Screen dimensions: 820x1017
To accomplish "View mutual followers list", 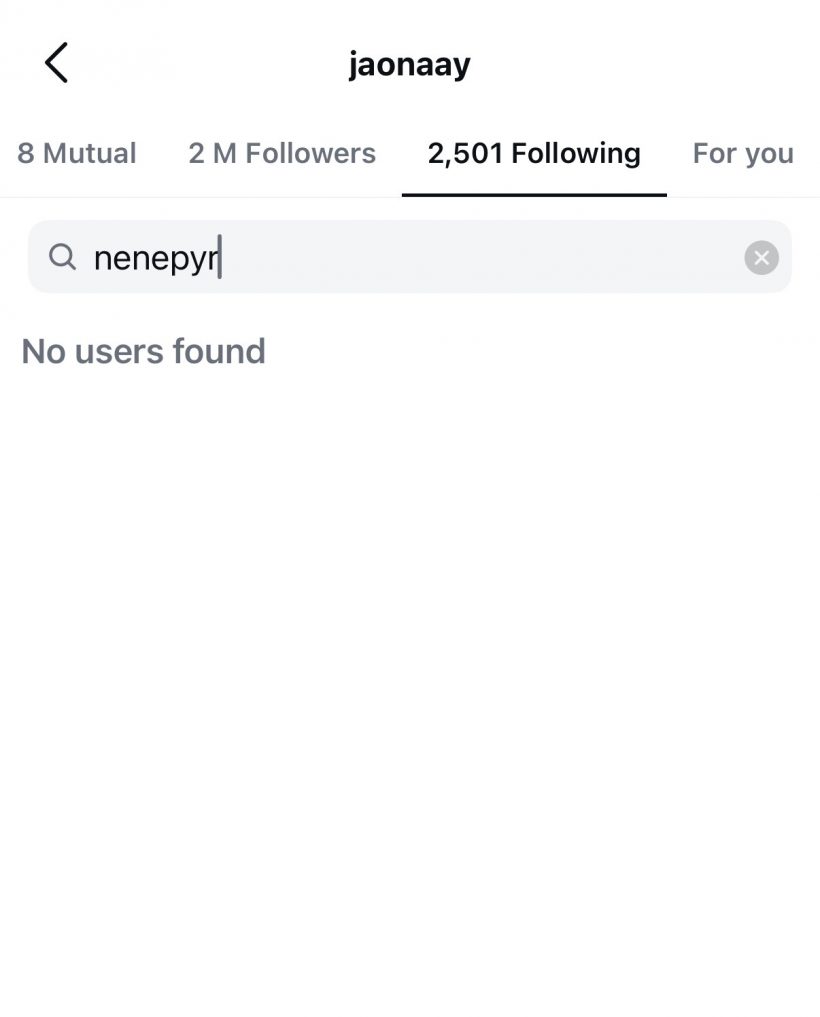I will 77,154.
